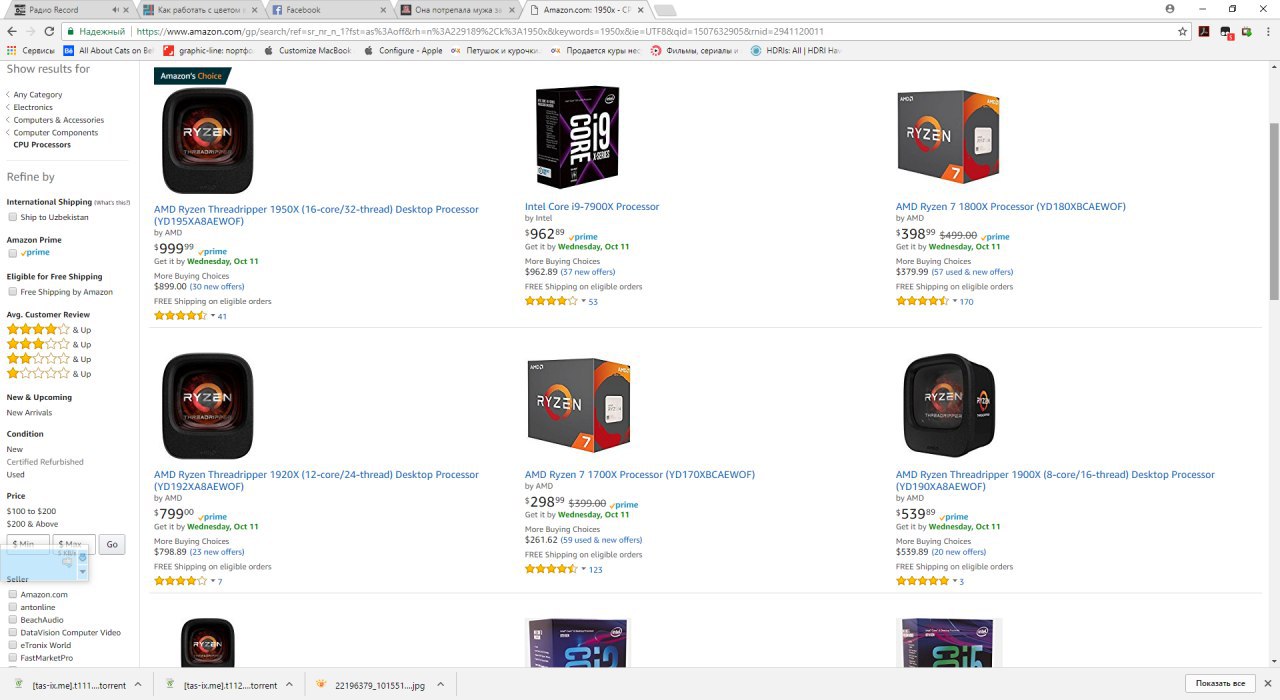This screenshot has height=700, width=1280.
Task: Click the Threadripper 1950X product image
Action: [207, 140]
